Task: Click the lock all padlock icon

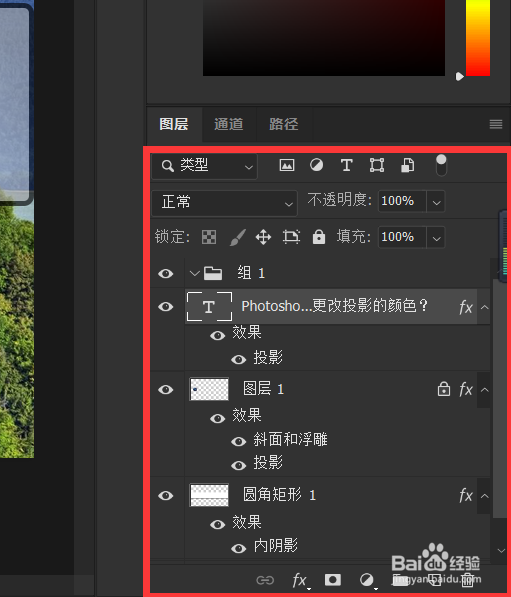Action: pyautogui.click(x=319, y=237)
